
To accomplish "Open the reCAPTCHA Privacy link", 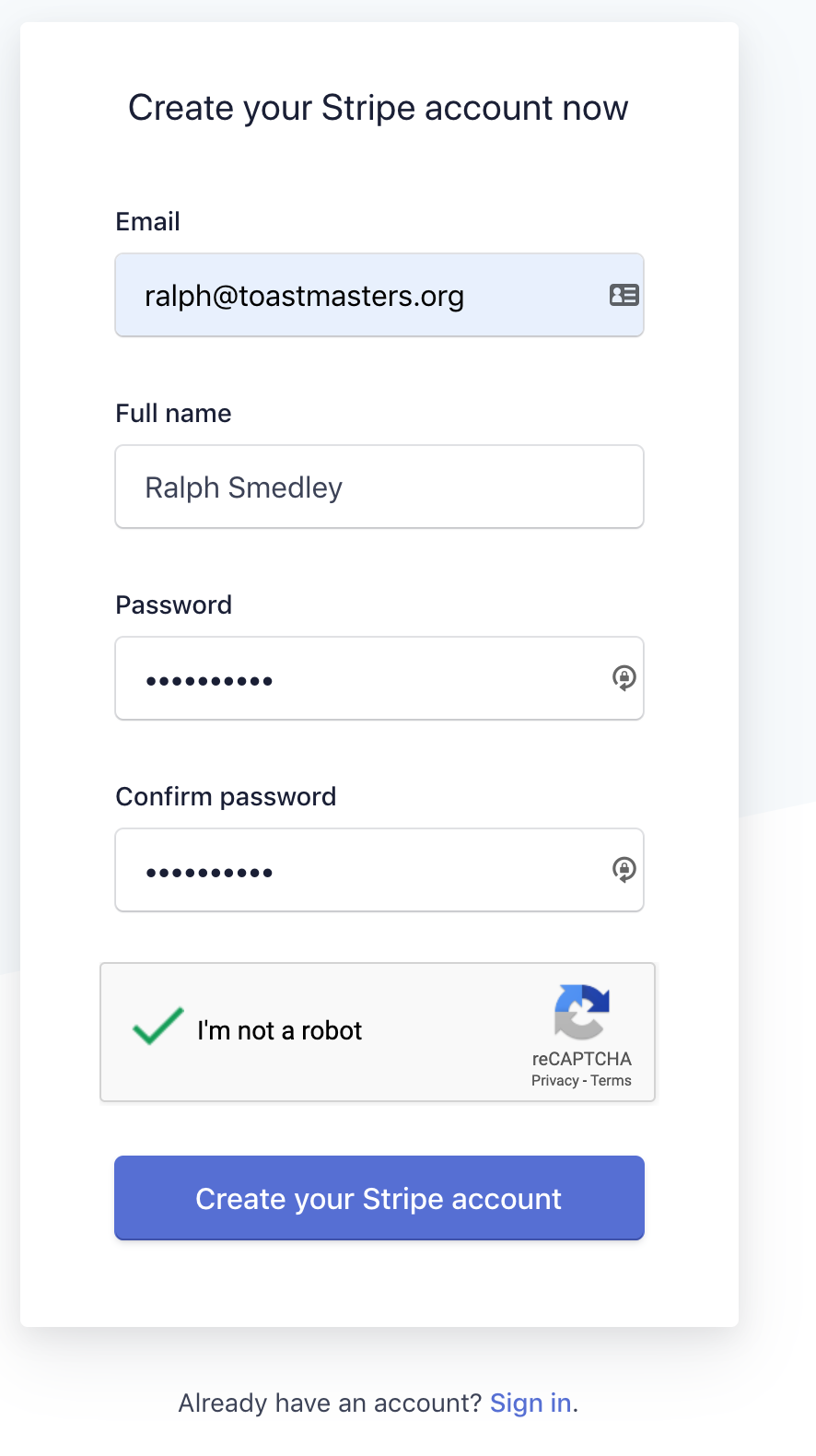I will tap(554, 1080).
